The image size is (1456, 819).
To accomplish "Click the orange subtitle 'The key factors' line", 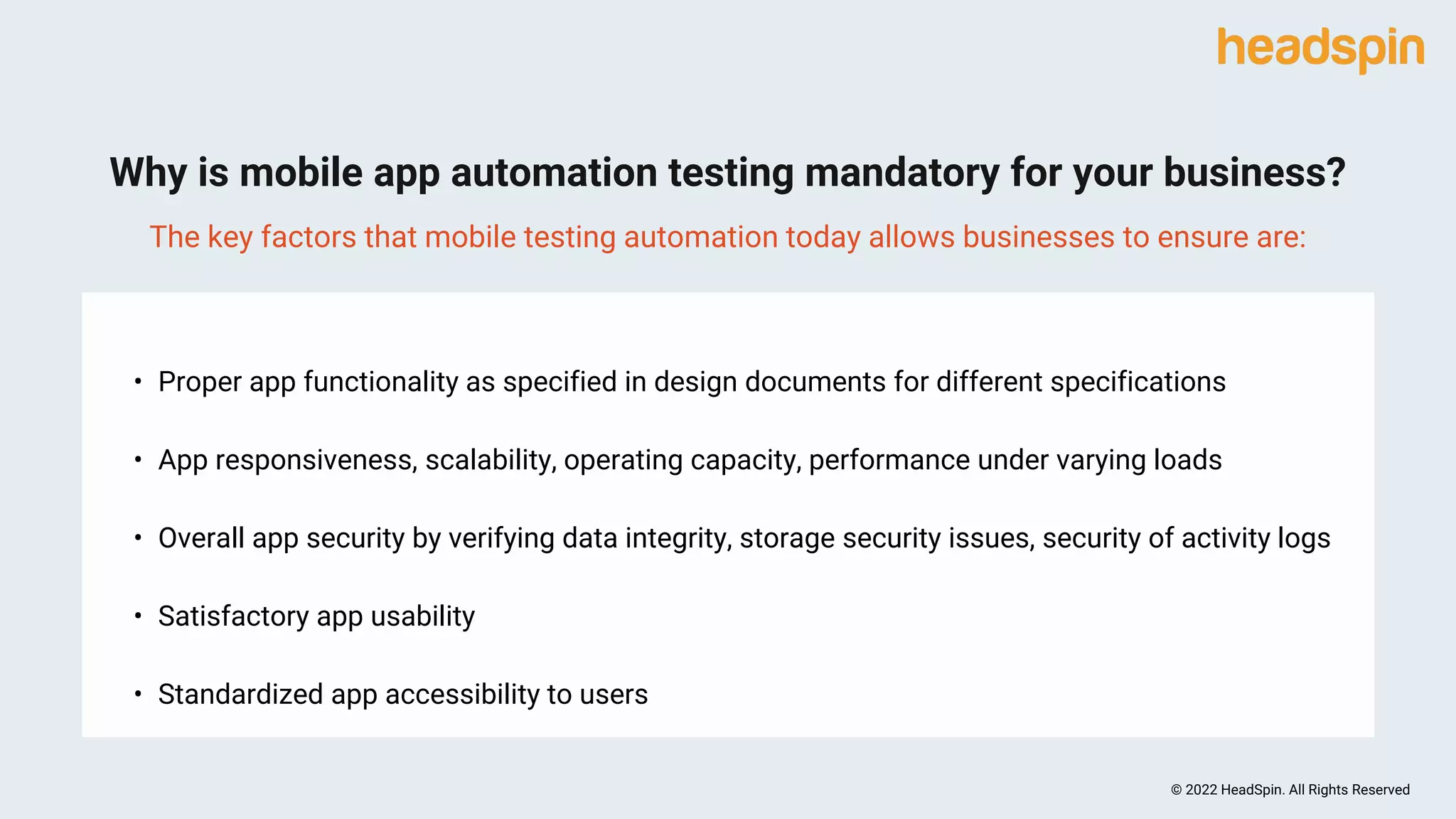I will click(x=727, y=237).
